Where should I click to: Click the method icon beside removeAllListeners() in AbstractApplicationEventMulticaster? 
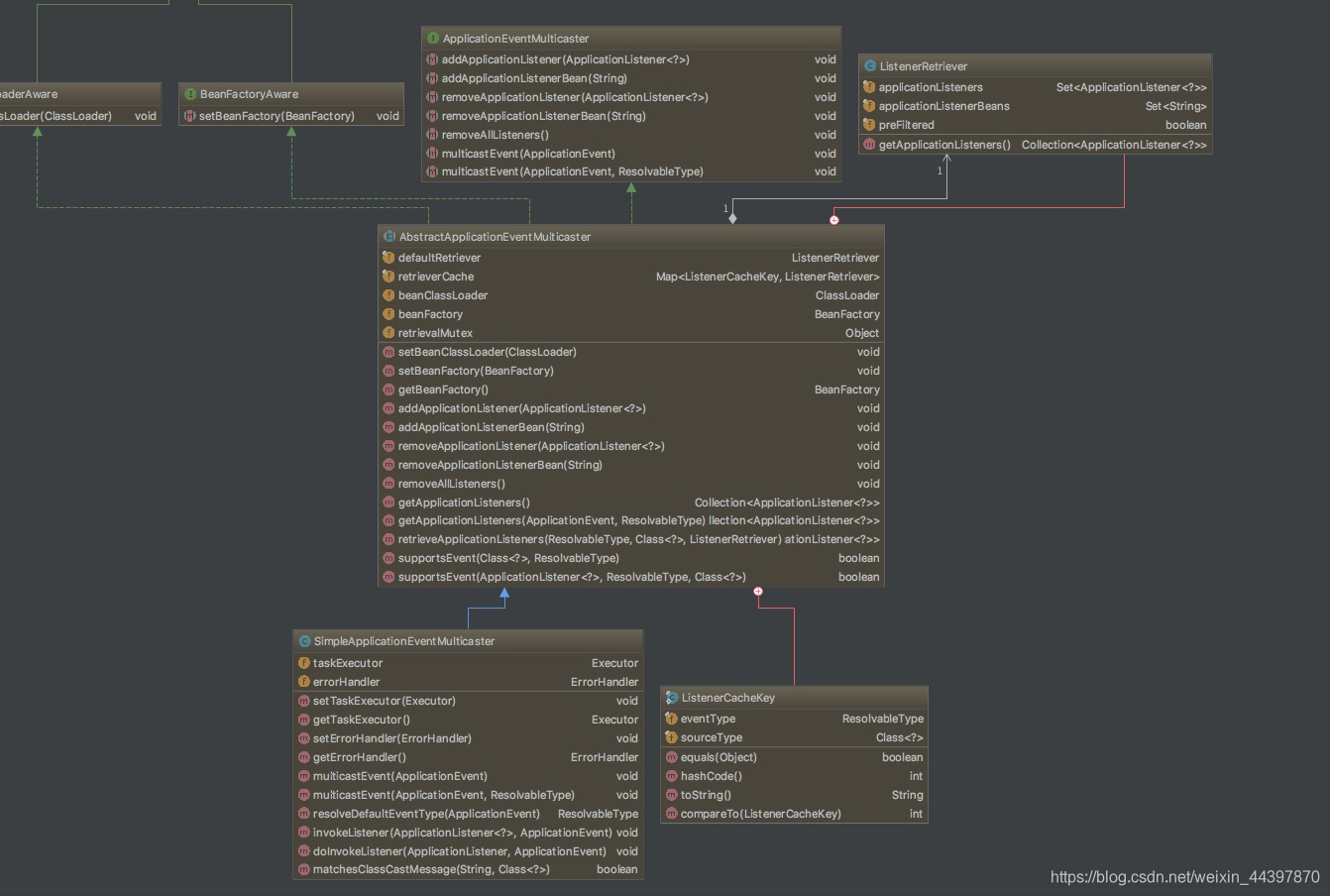[388, 484]
